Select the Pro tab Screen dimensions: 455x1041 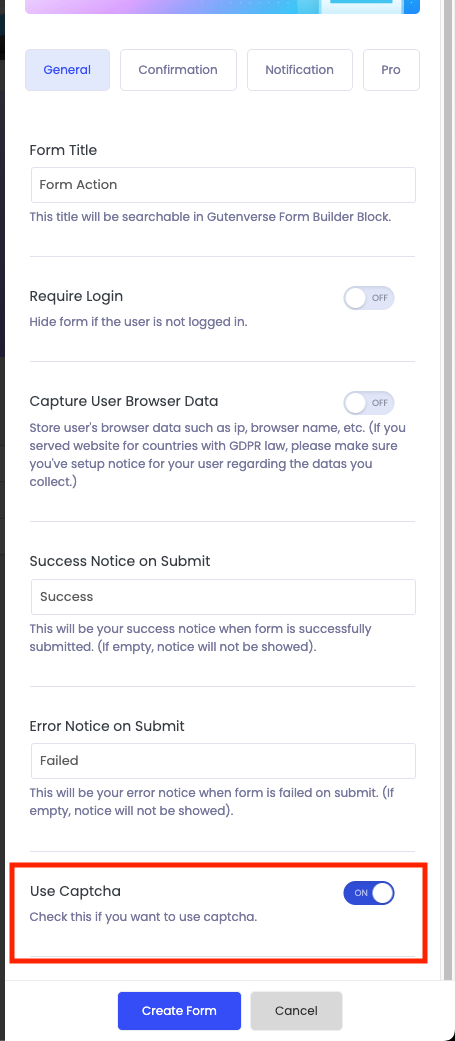(391, 70)
